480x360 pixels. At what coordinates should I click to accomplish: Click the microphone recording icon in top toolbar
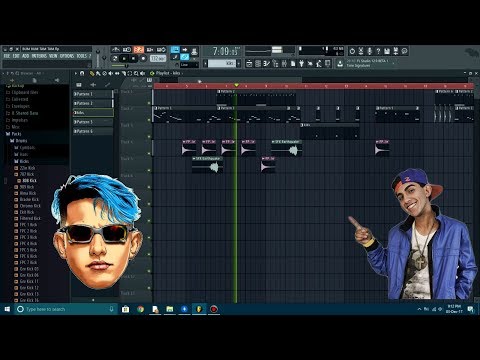pos(370,51)
